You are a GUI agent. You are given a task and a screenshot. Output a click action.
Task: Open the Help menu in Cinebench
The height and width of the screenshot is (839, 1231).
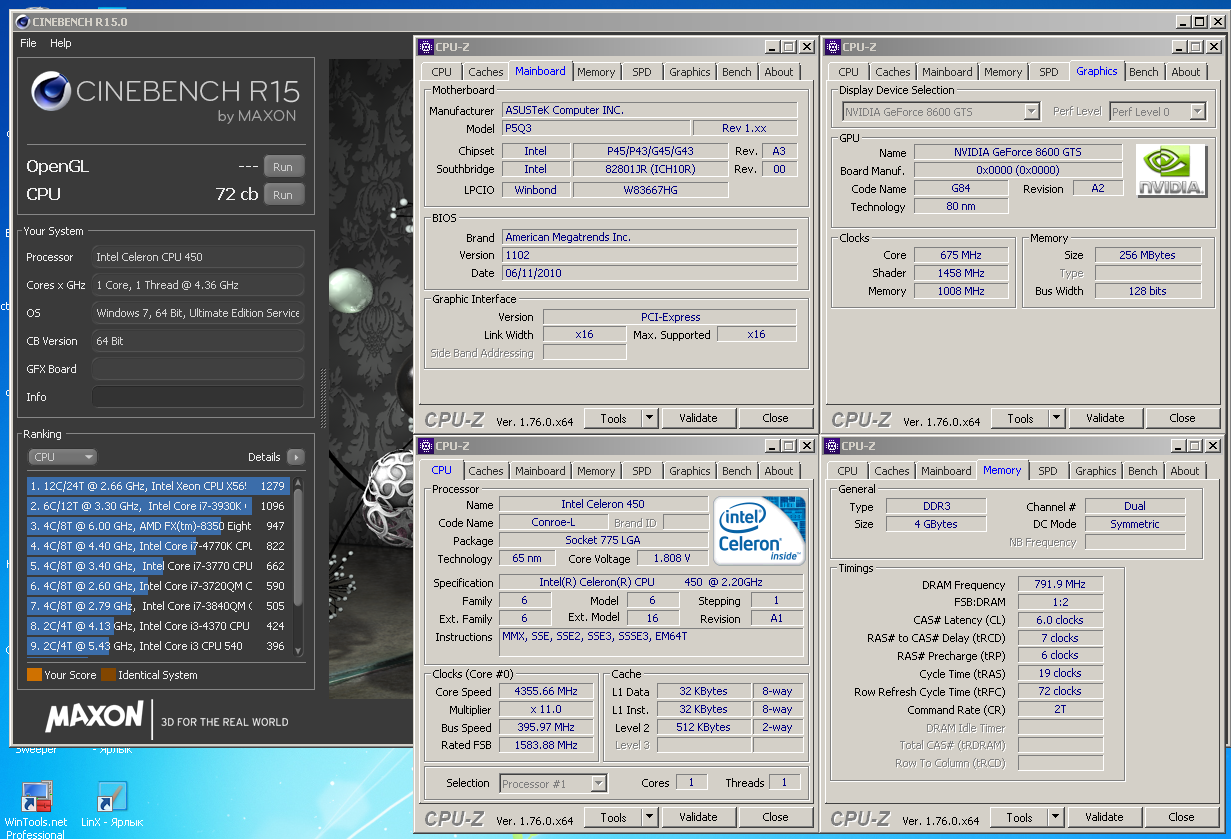[61, 43]
